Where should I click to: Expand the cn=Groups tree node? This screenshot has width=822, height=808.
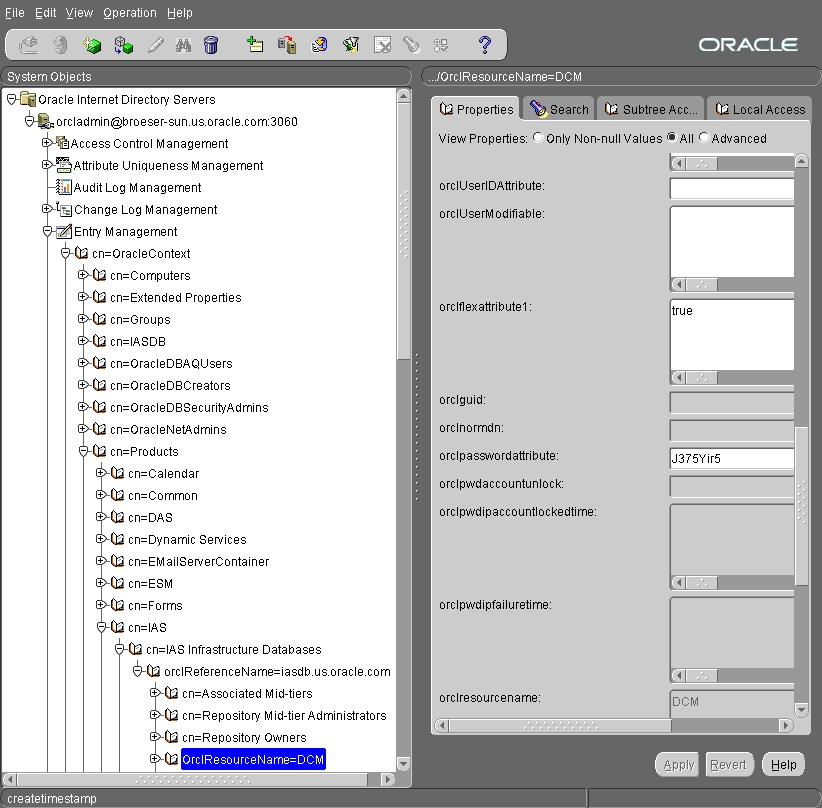pyautogui.click(x=82, y=319)
